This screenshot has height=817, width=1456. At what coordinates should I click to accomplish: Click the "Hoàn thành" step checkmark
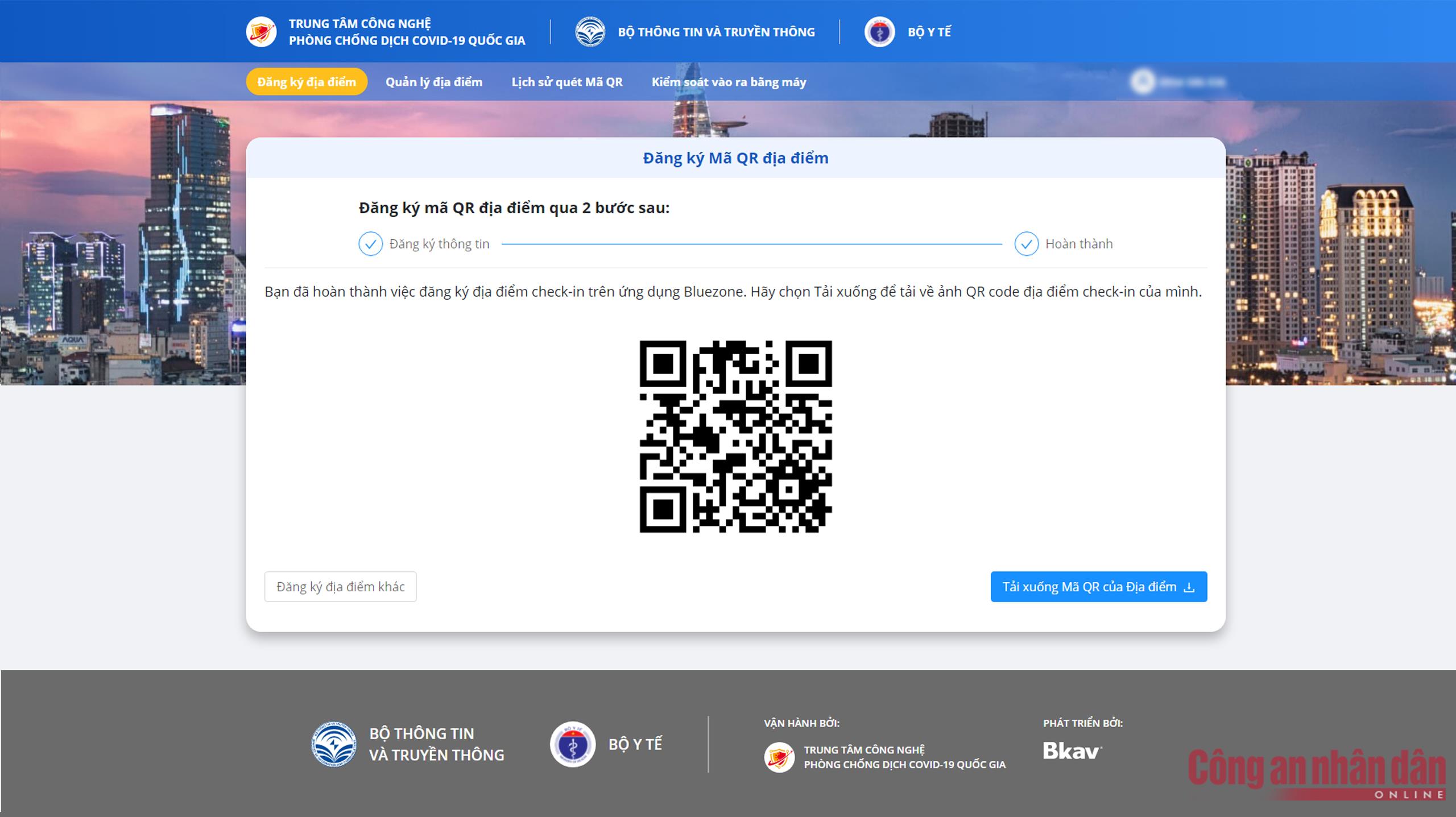click(1027, 244)
